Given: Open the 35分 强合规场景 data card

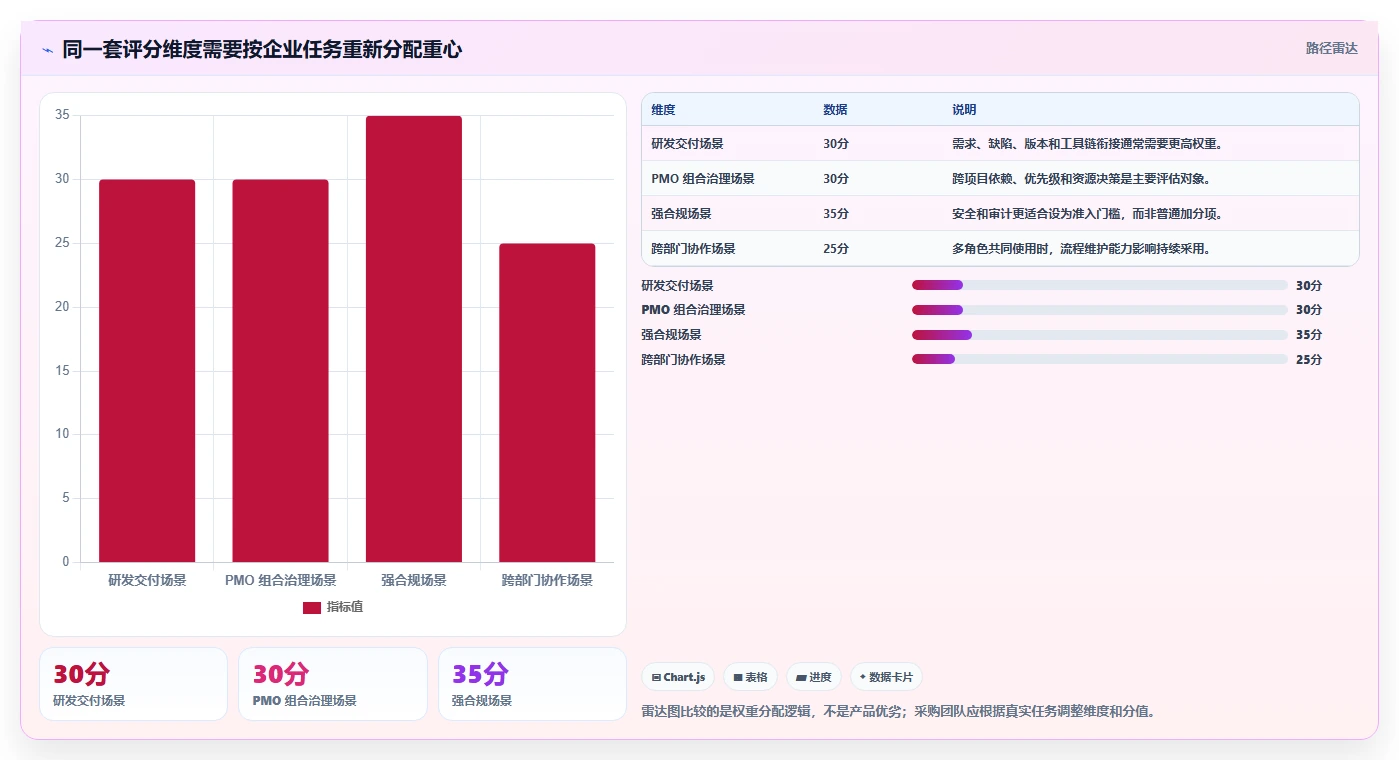Looking at the screenshot, I should pyautogui.click(x=532, y=684).
